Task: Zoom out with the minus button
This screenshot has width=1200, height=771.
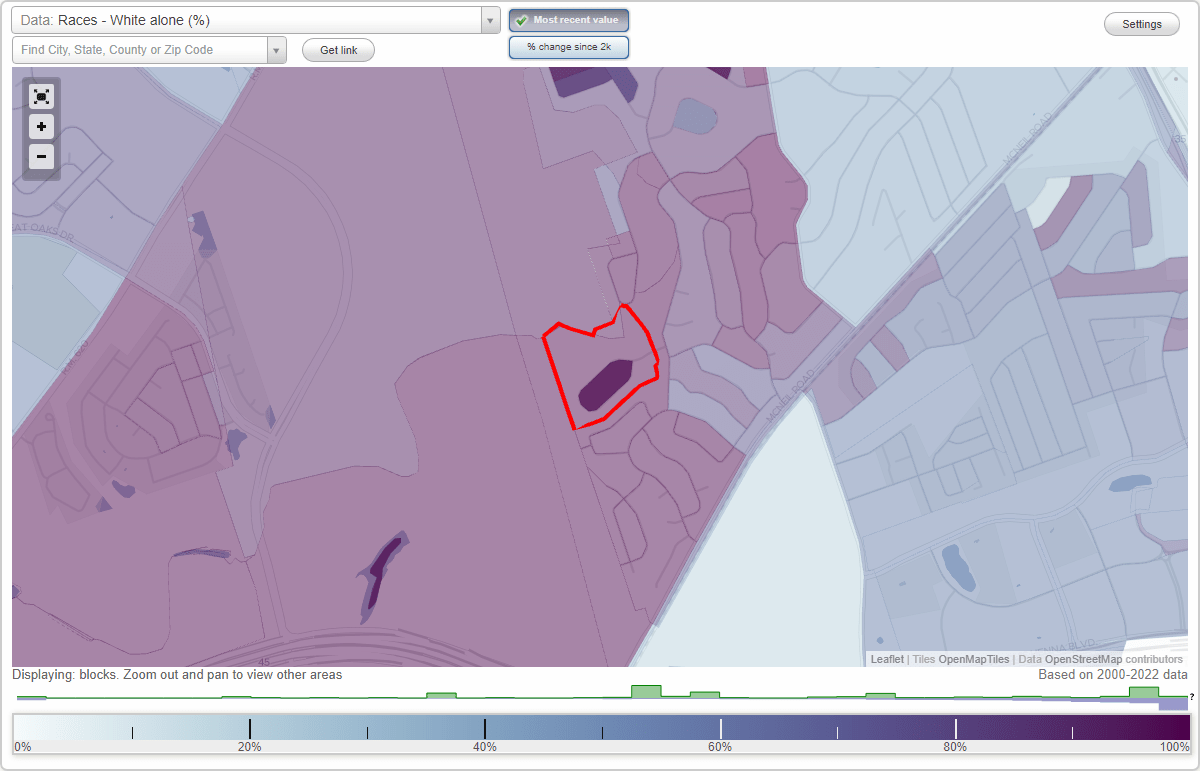Action: click(x=41, y=157)
